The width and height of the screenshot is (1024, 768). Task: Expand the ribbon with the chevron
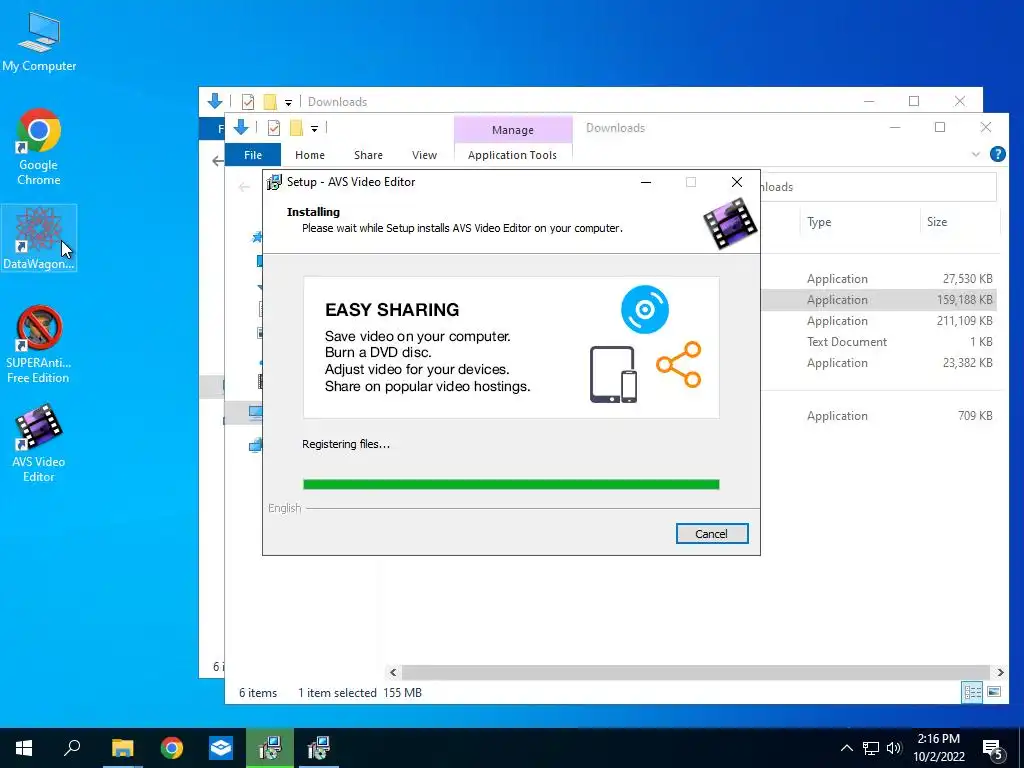point(976,155)
